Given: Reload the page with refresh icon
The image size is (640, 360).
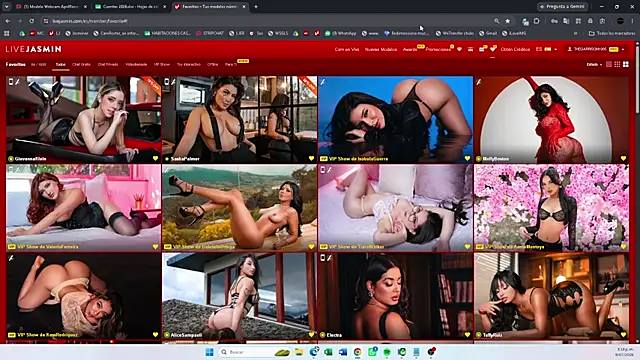Looking at the screenshot, I should (31, 21).
